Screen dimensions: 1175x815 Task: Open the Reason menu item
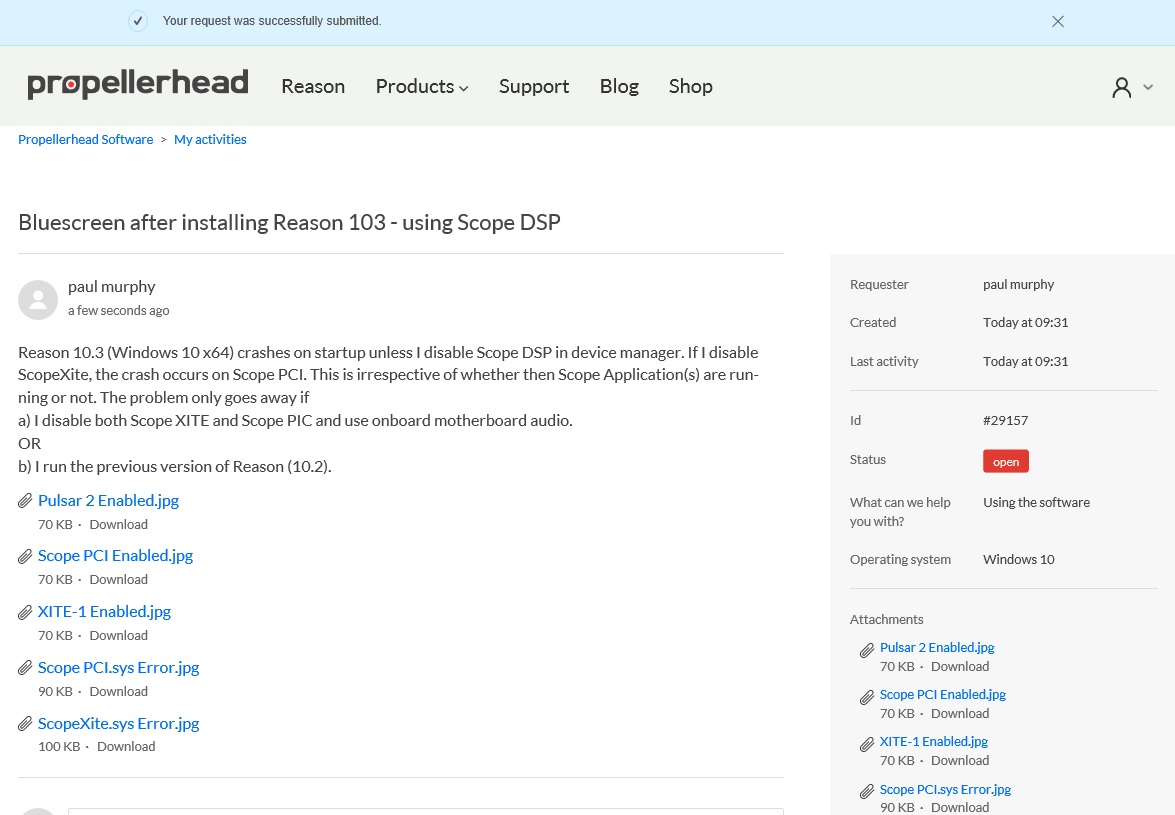click(x=313, y=87)
